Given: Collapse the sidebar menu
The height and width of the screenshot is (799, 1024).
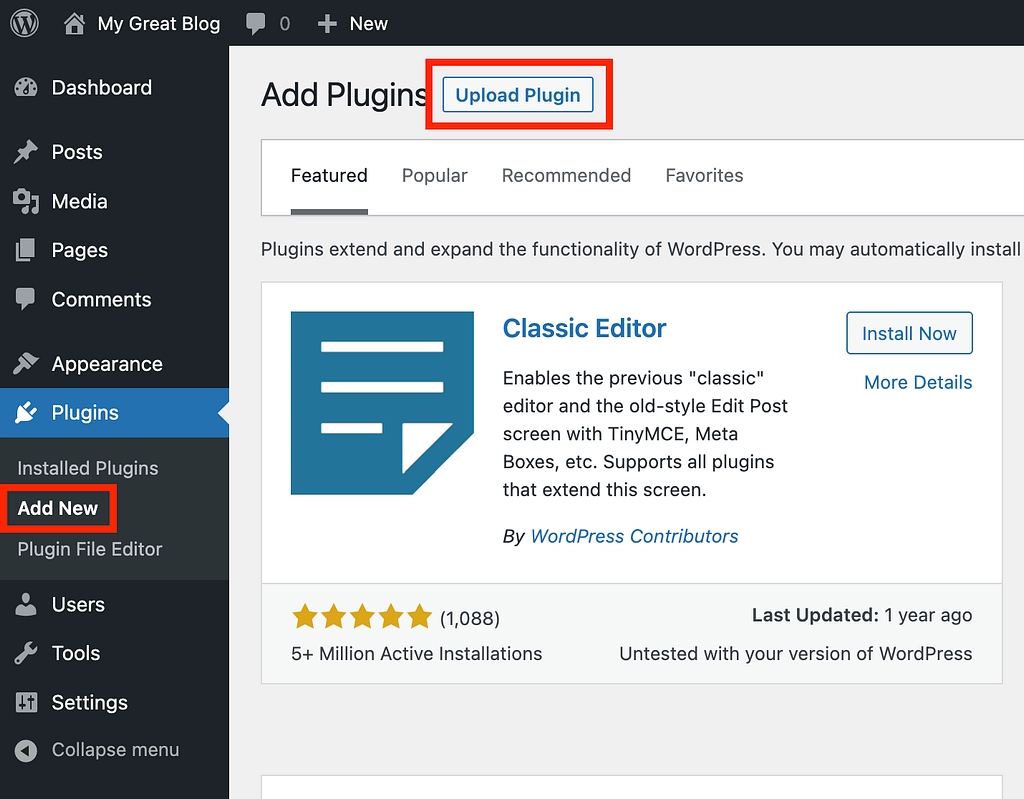Looking at the screenshot, I should coord(98,750).
